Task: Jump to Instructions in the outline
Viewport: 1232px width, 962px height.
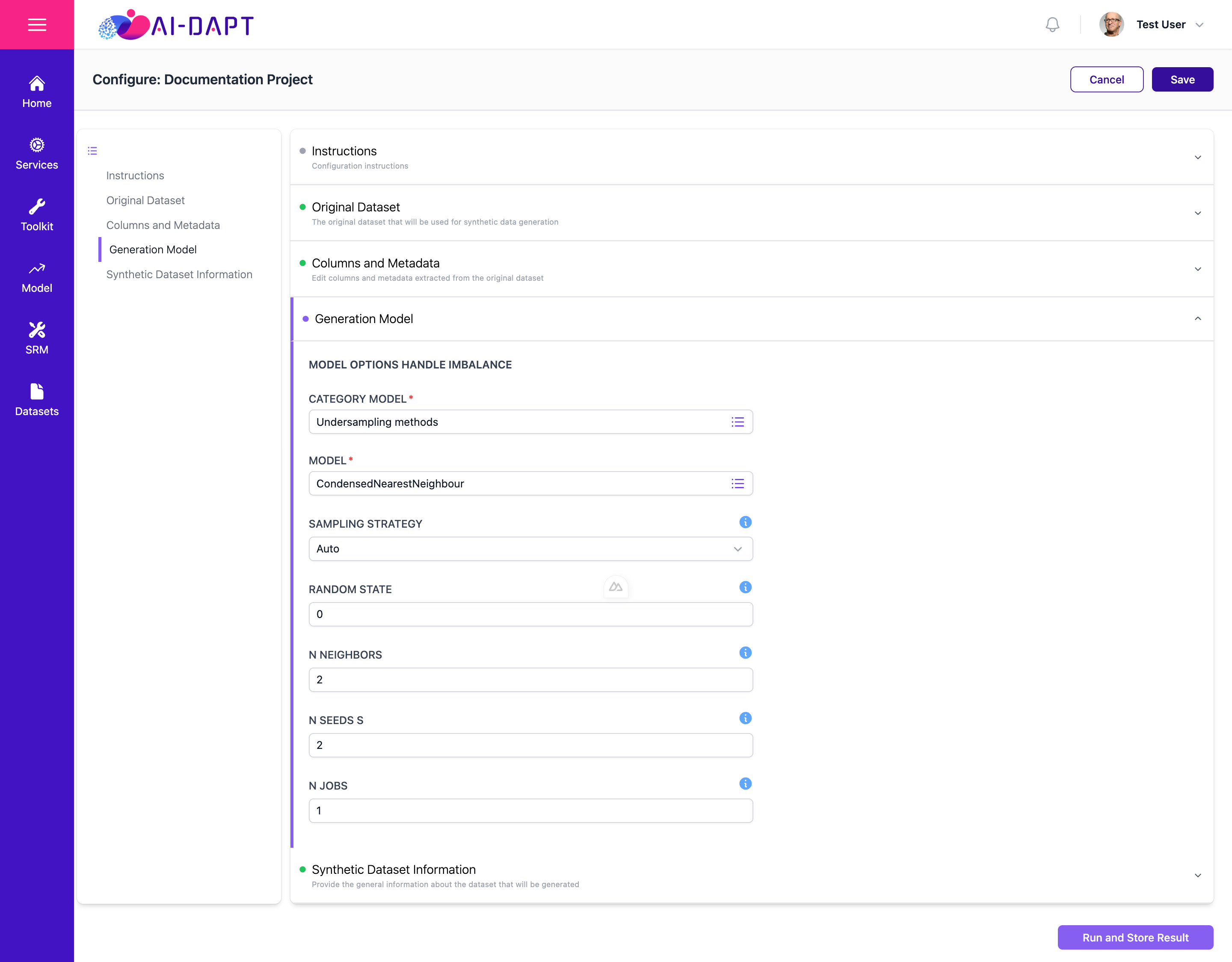Action: [x=135, y=175]
